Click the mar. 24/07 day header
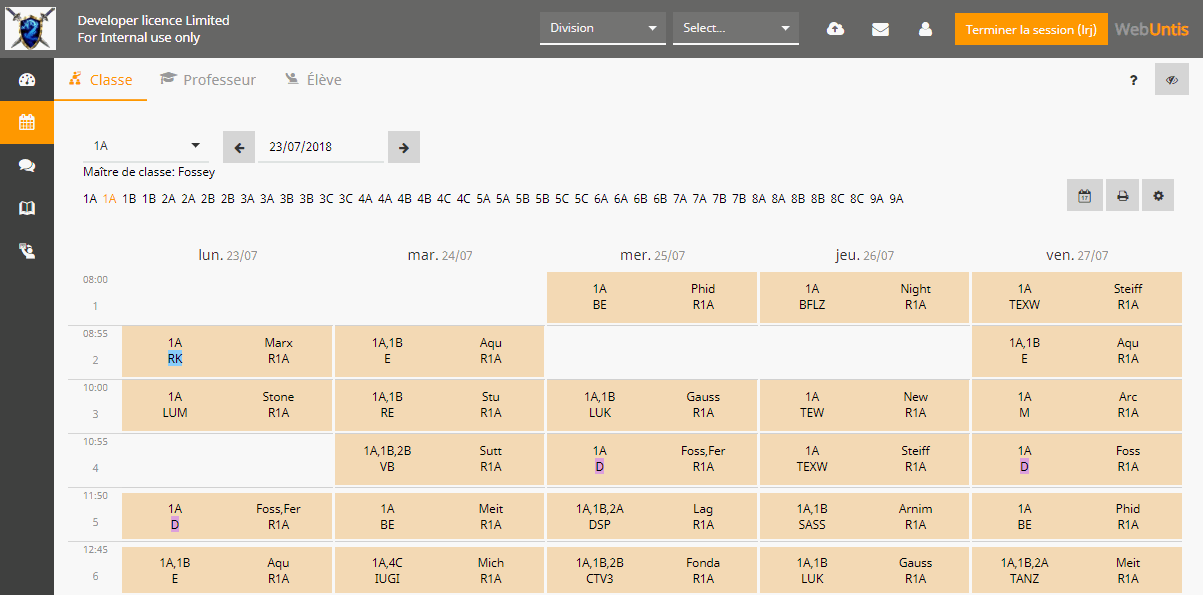This screenshot has height=595, width=1203. [x=440, y=255]
